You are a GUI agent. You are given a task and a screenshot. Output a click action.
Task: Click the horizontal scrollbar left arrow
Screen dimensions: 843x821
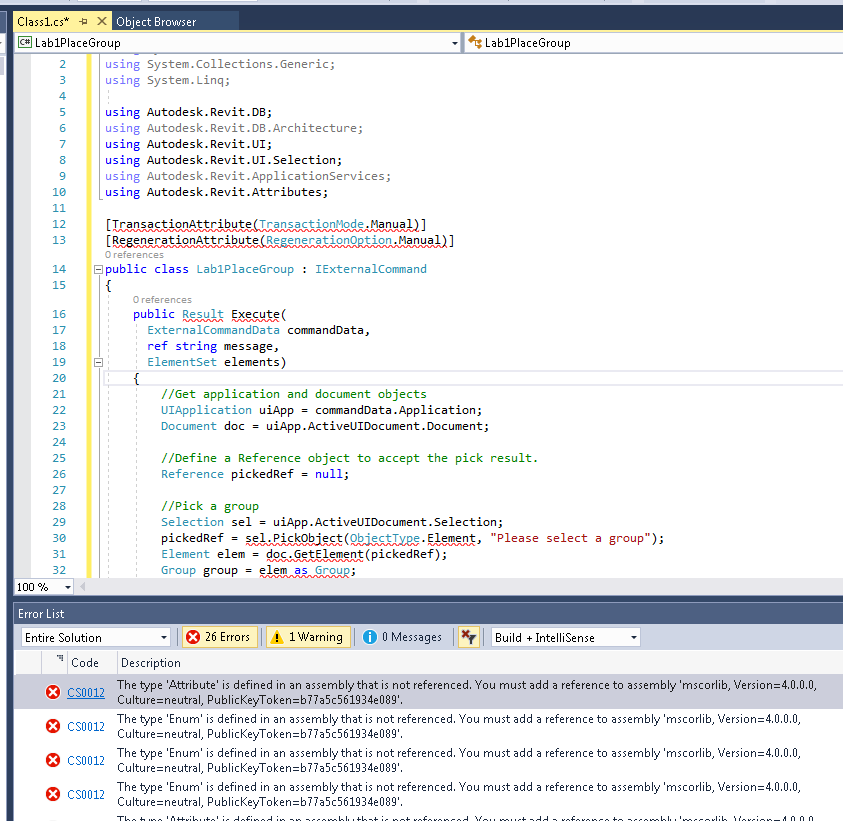coord(83,587)
